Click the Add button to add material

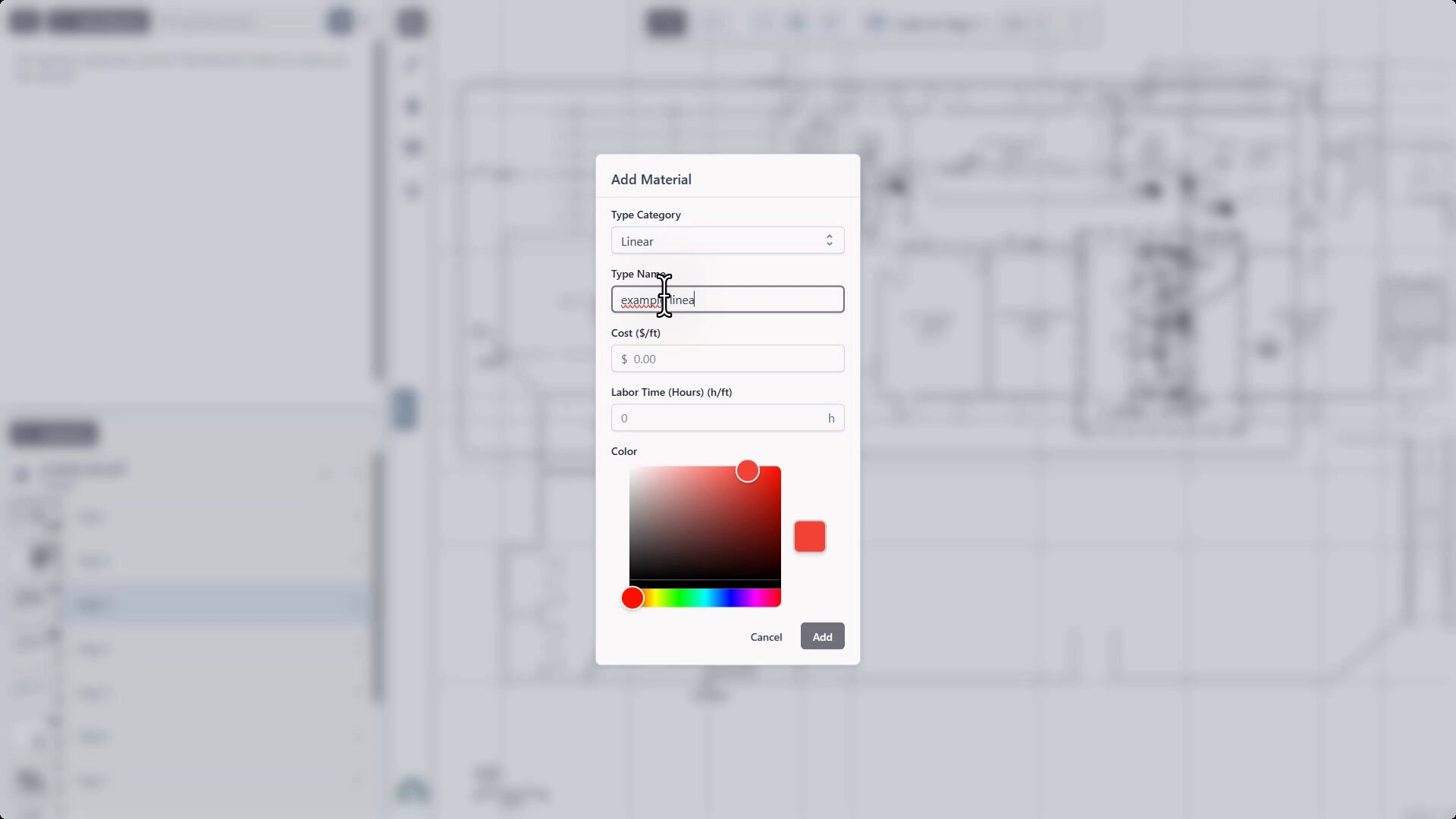pyautogui.click(x=822, y=637)
